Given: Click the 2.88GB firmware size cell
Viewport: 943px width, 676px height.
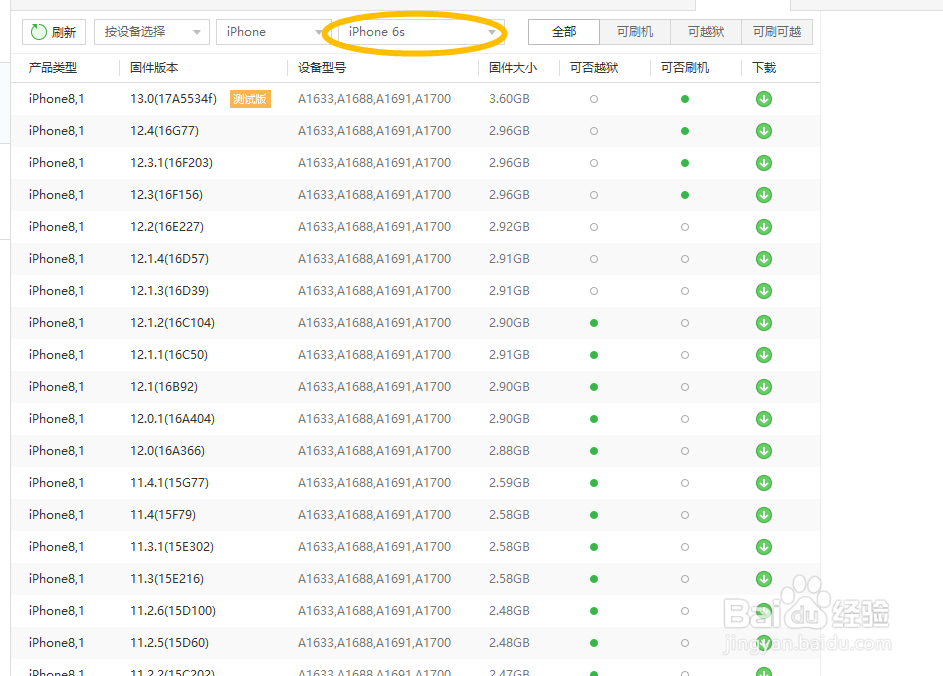Looking at the screenshot, I should pos(509,450).
